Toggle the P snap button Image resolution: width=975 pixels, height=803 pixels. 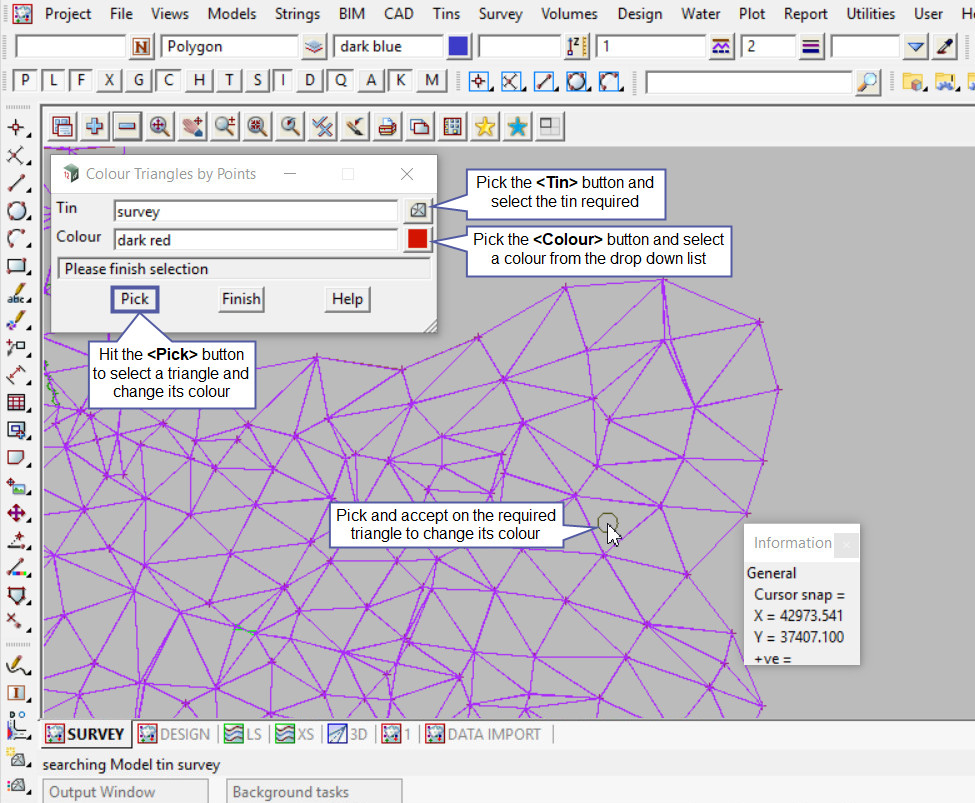25,81
